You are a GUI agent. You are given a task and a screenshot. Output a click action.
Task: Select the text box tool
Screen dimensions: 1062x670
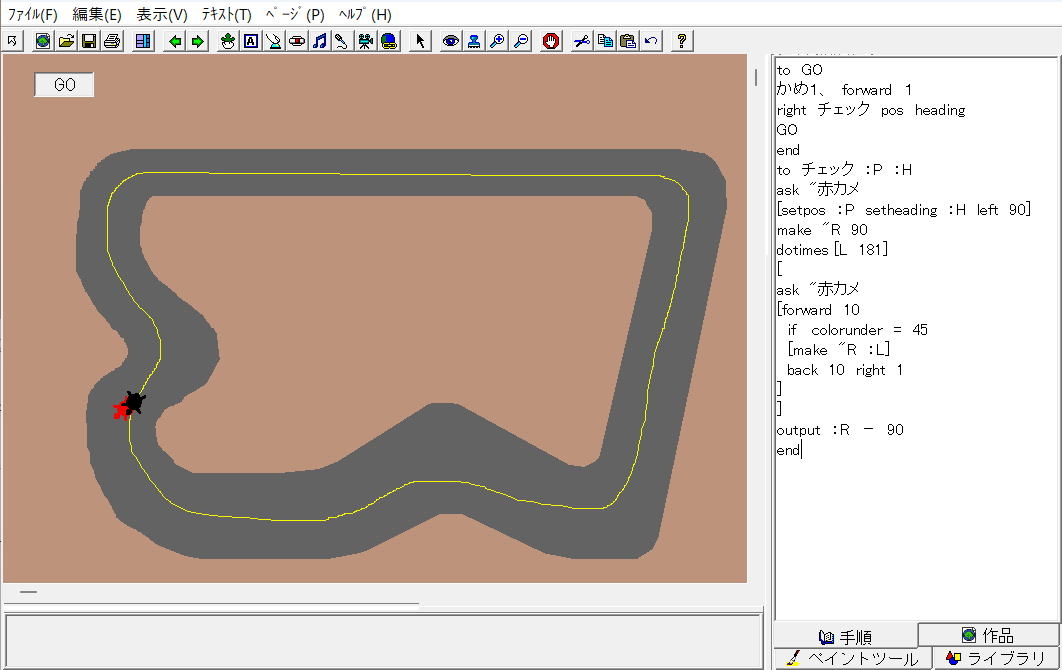click(x=251, y=41)
